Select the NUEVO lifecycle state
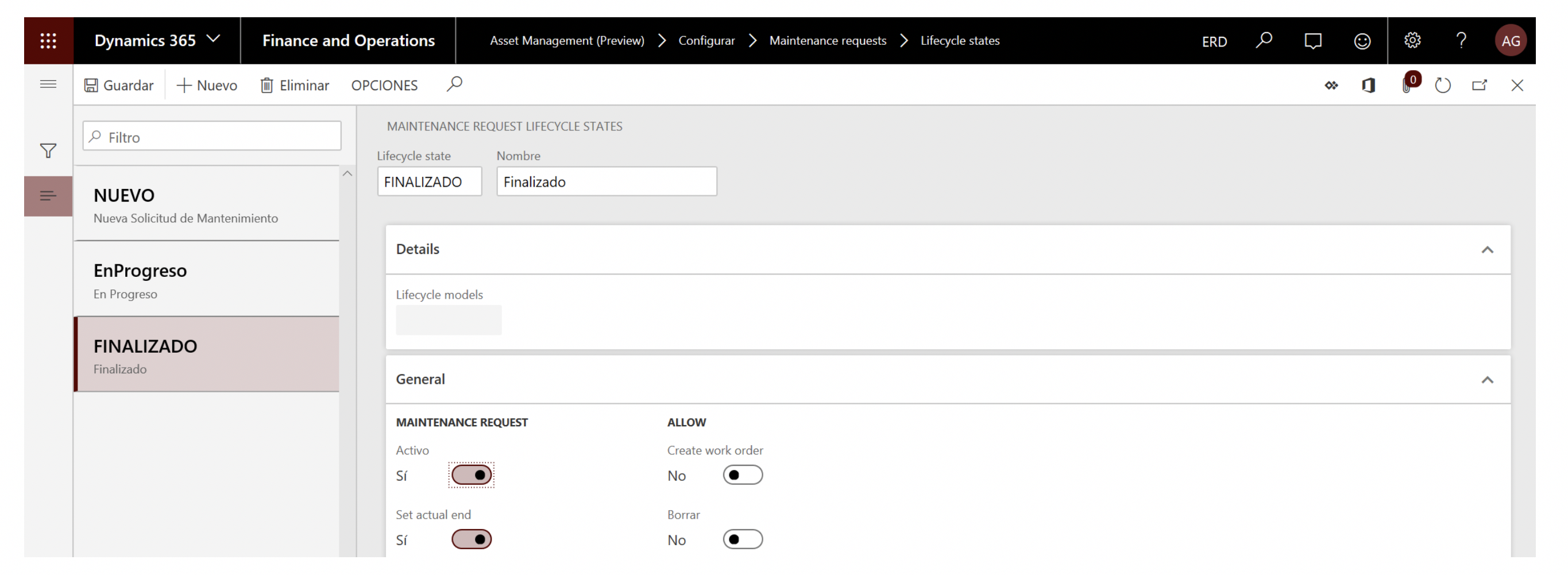Viewport: 1568px width, 575px height. pos(206,204)
